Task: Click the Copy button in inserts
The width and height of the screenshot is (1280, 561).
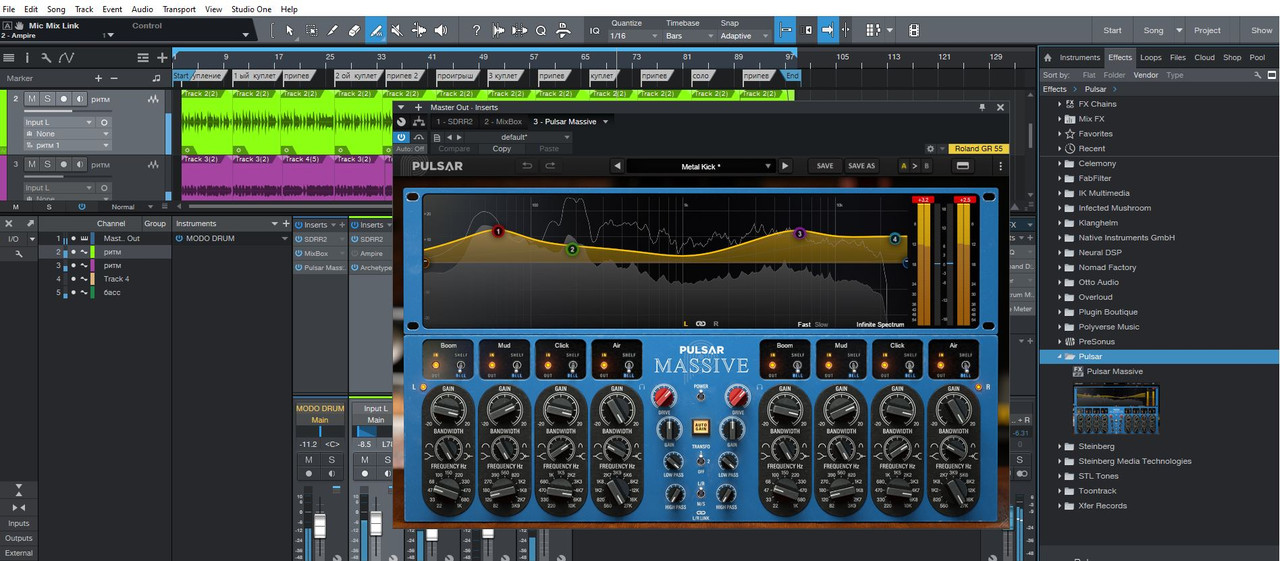Action: (502, 149)
